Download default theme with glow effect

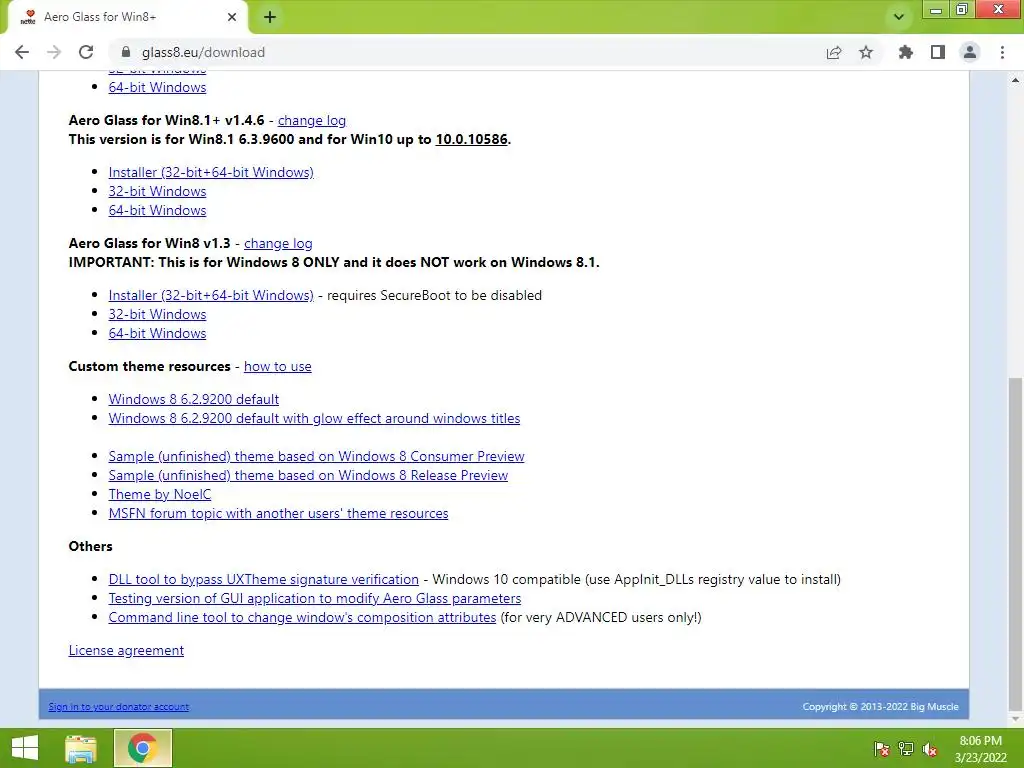coord(314,418)
